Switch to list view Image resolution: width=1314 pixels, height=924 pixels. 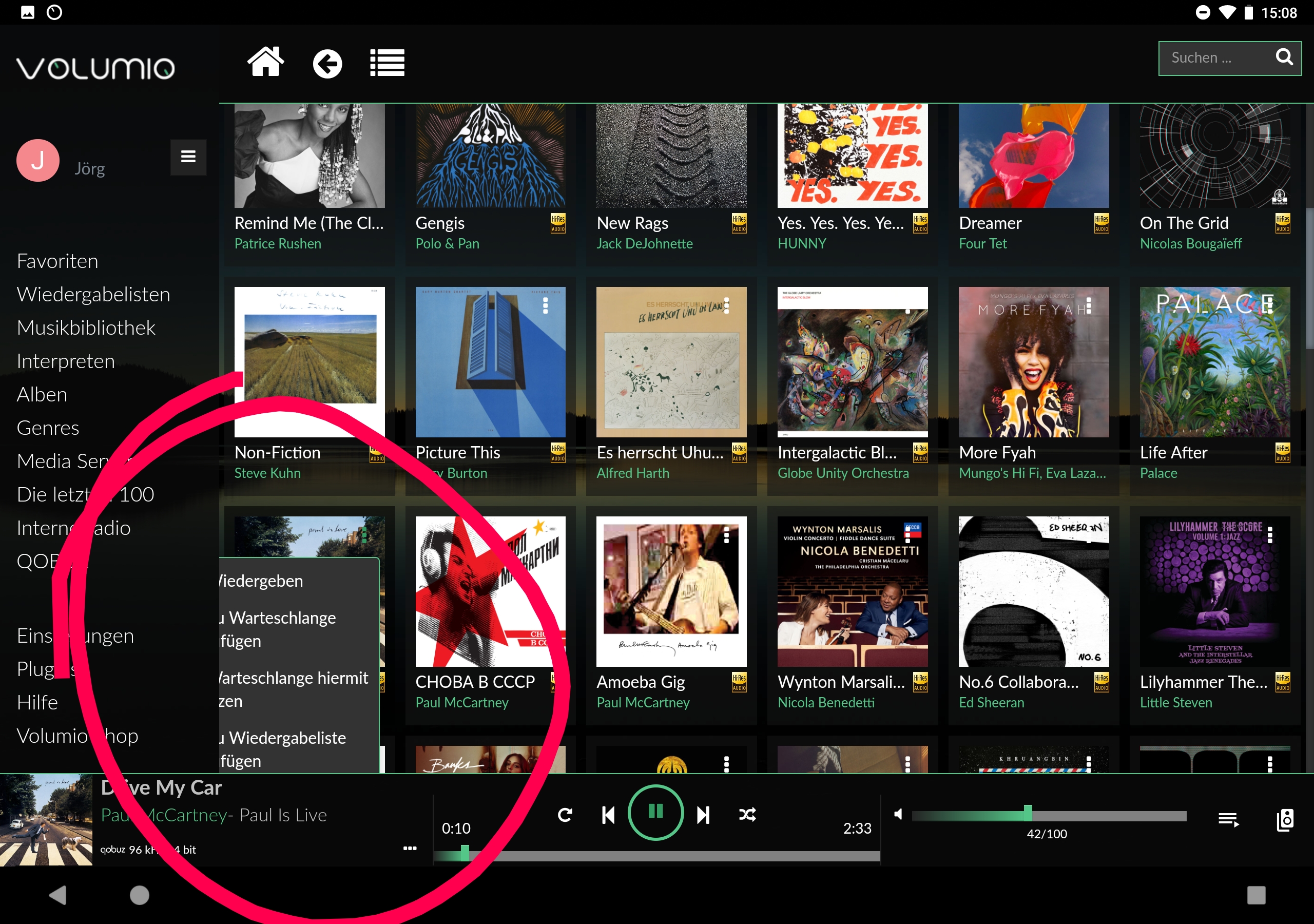(x=388, y=63)
